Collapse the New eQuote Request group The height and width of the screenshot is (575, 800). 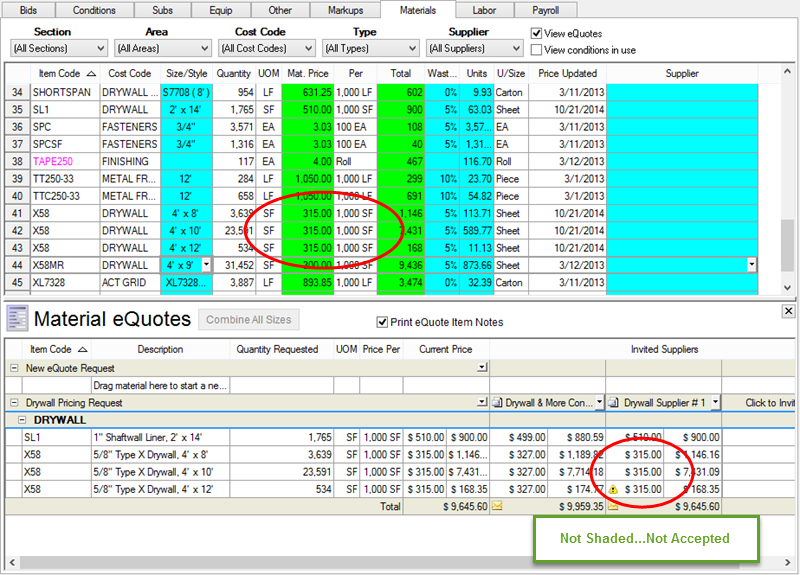tap(14, 368)
